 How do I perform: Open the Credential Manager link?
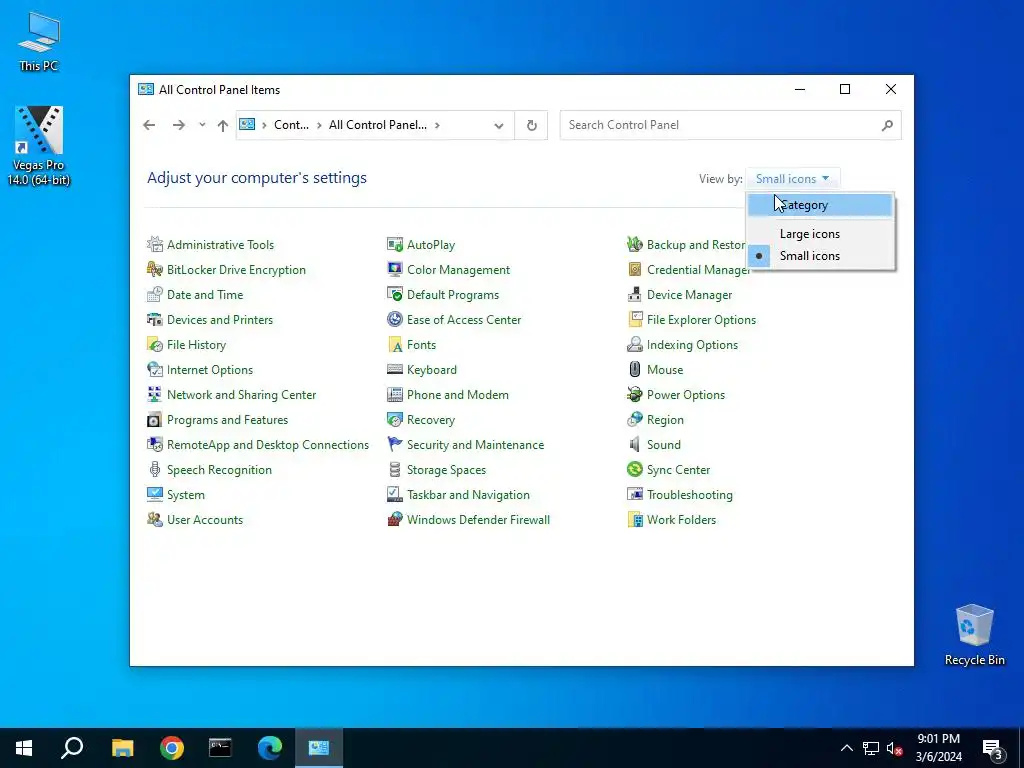tap(698, 270)
